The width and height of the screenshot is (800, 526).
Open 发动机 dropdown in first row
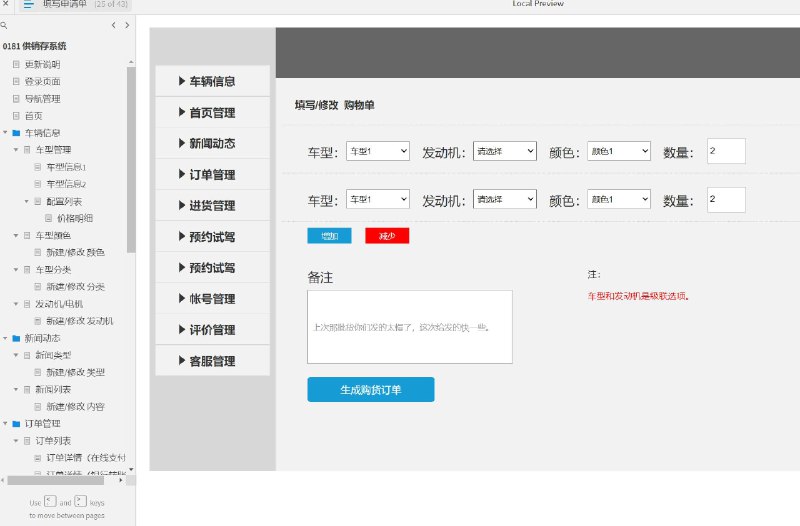pyautogui.click(x=505, y=151)
